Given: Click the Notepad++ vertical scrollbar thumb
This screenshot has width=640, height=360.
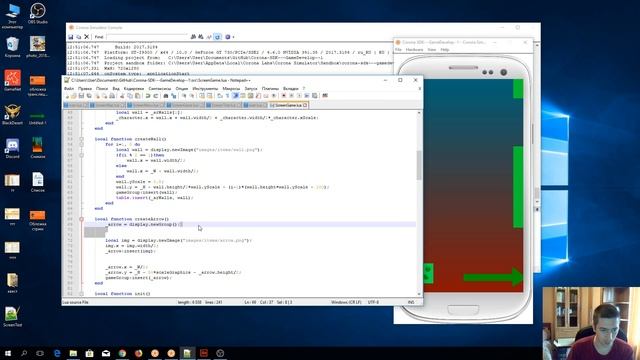Looking at the screenshot, I should click(x=419, y=165).
